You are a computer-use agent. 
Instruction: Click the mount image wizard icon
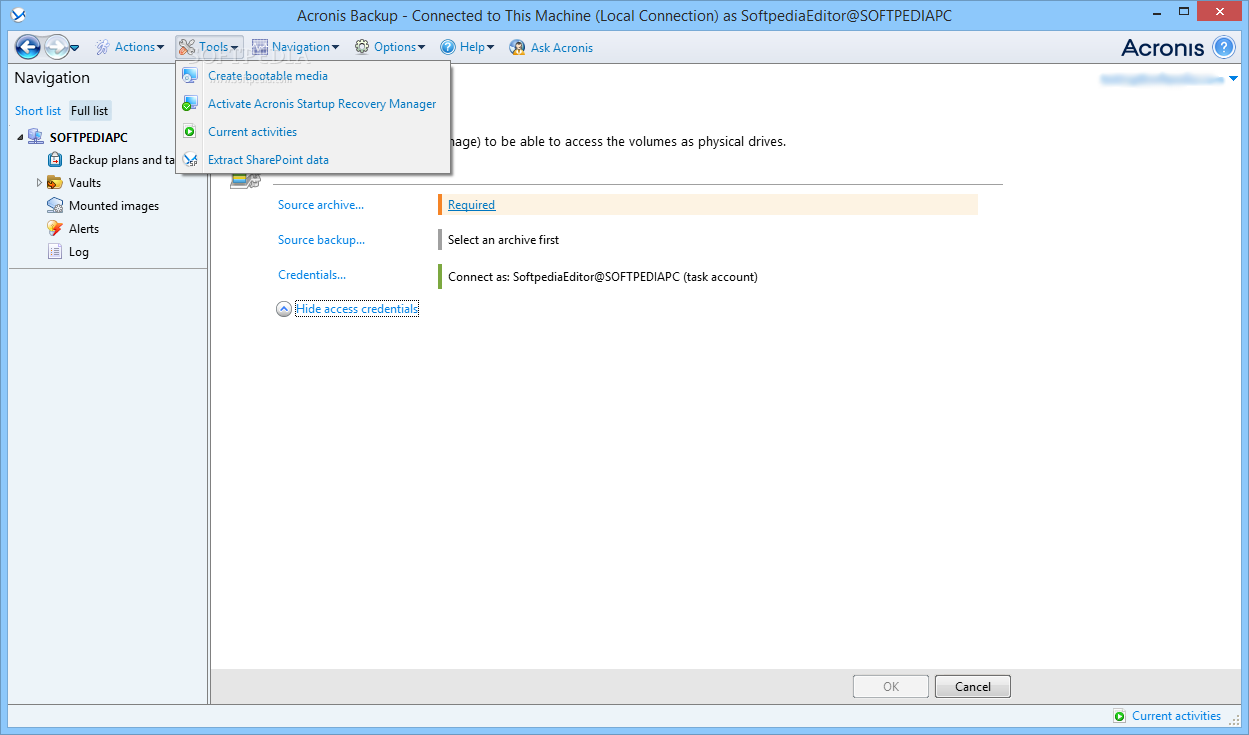click(x=245, y=180)
